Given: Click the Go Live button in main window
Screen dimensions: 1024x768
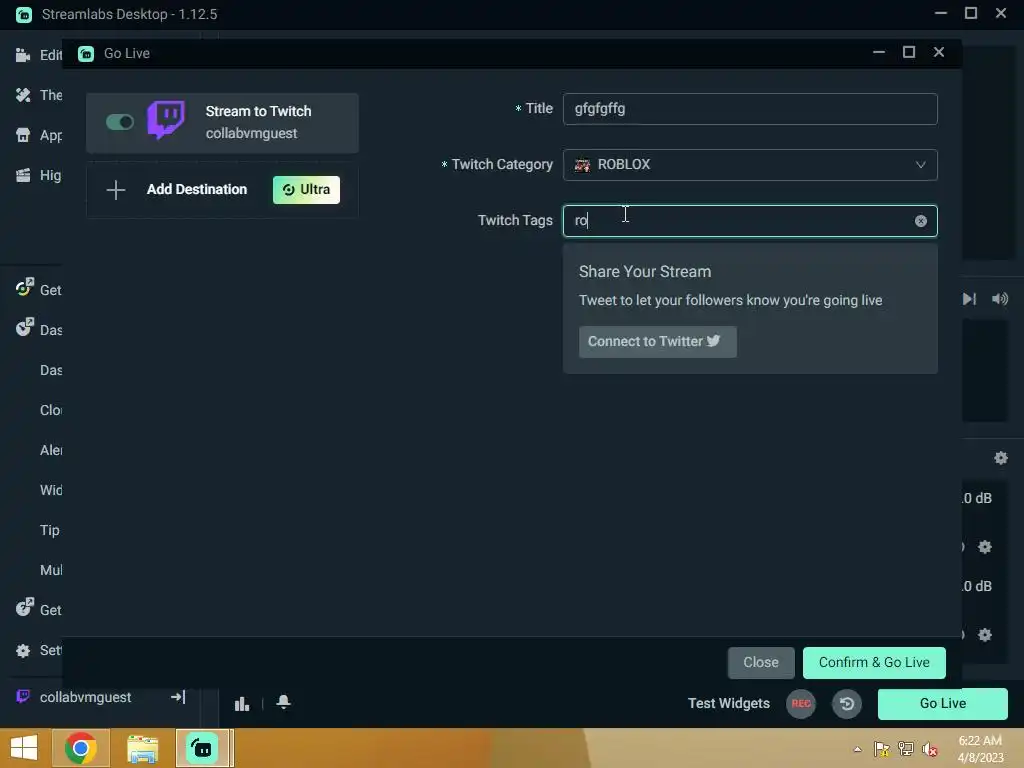Looking at the screenshot, I should 942,703.
